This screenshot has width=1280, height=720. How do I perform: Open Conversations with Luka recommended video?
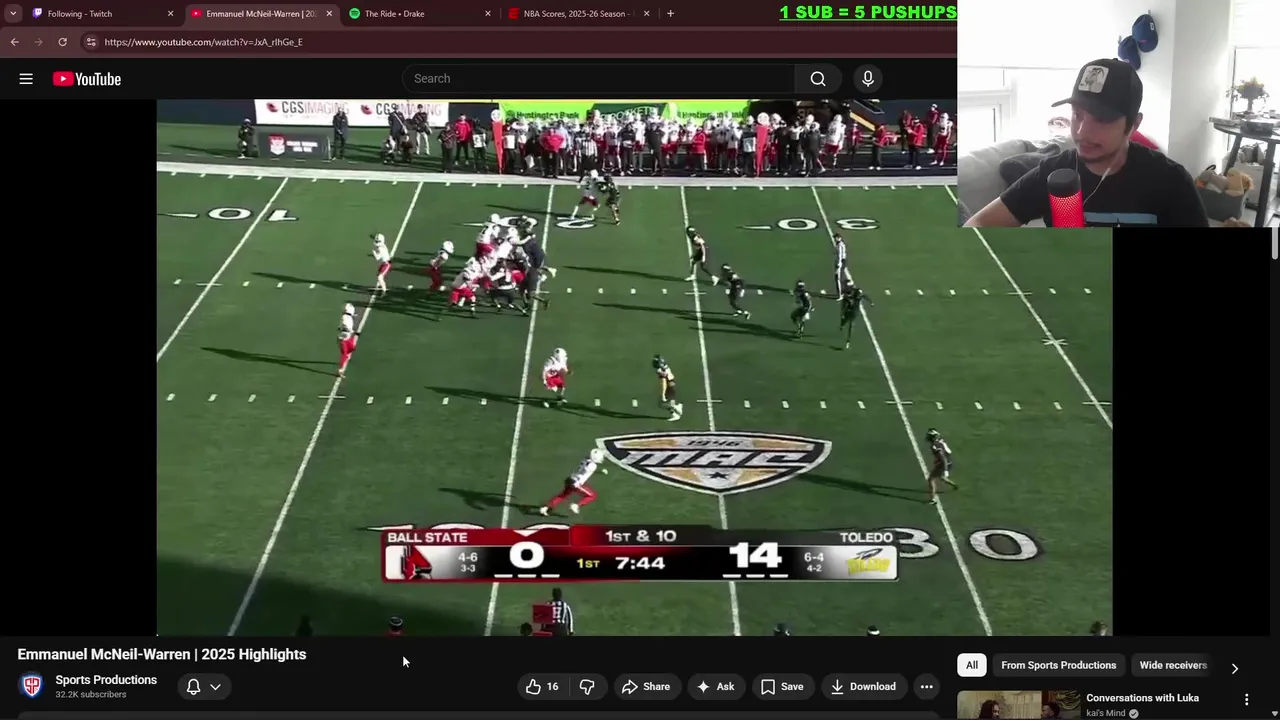coord(1142,698)
